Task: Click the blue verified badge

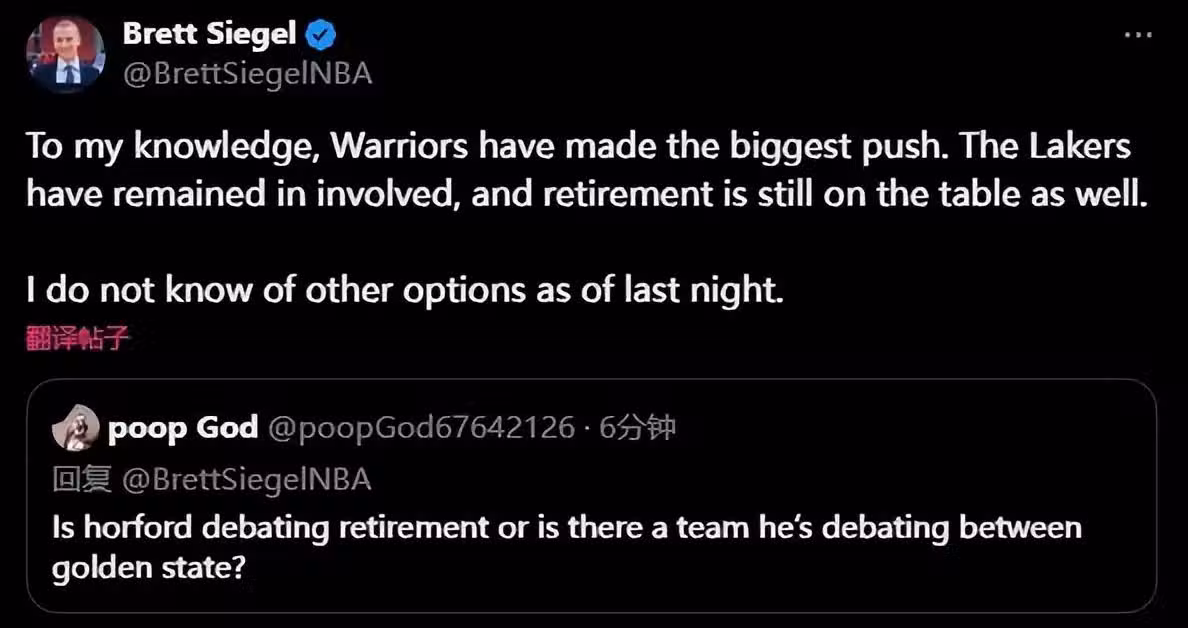Action: [x=320, y=34]
